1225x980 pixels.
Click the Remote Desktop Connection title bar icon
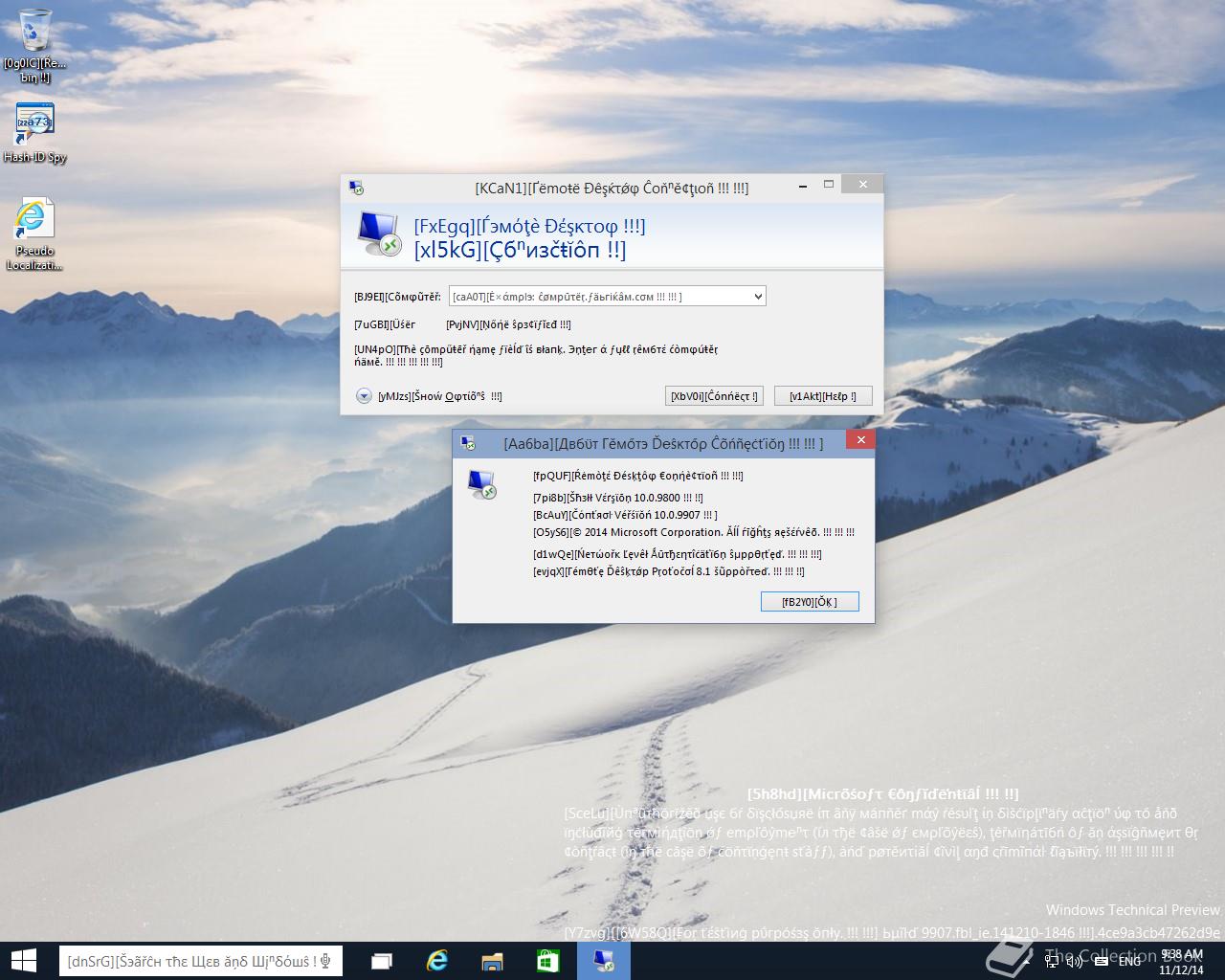point(356,188)
